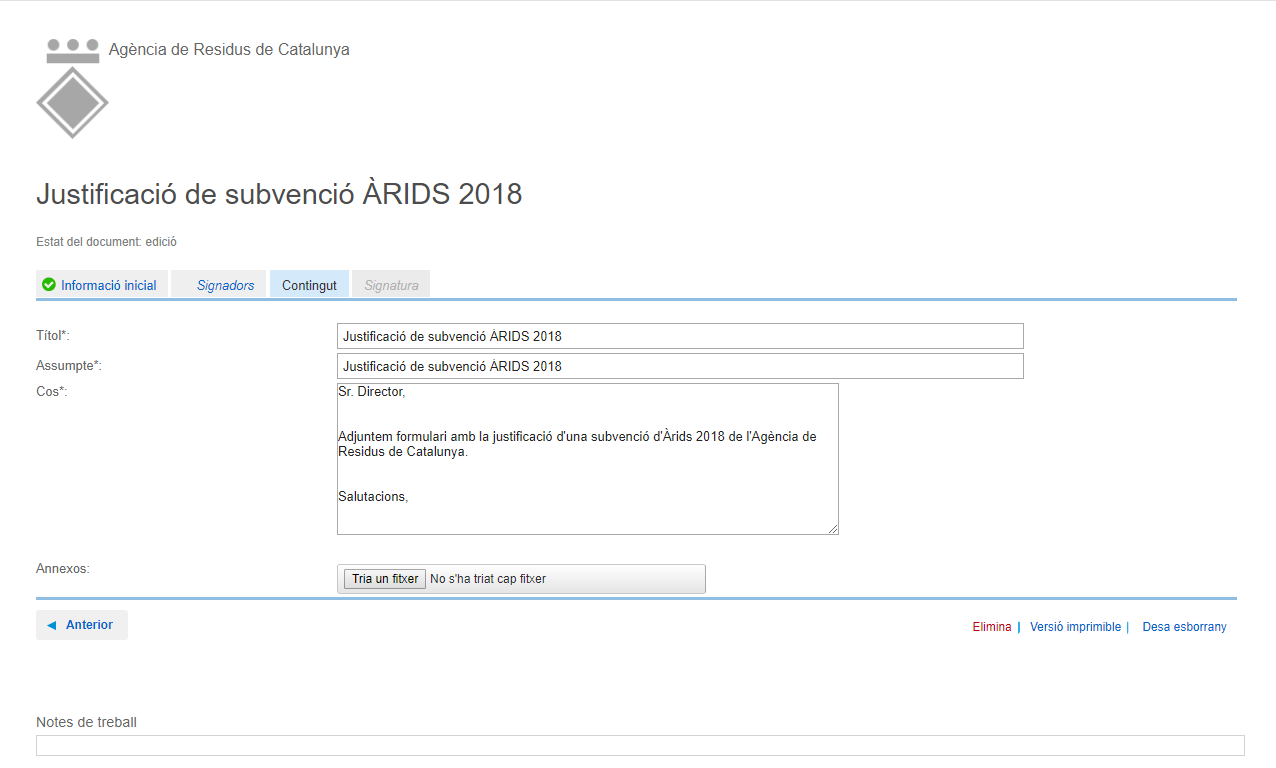
Task: Focus the Títol text field
Action: (x=680, y=336)
